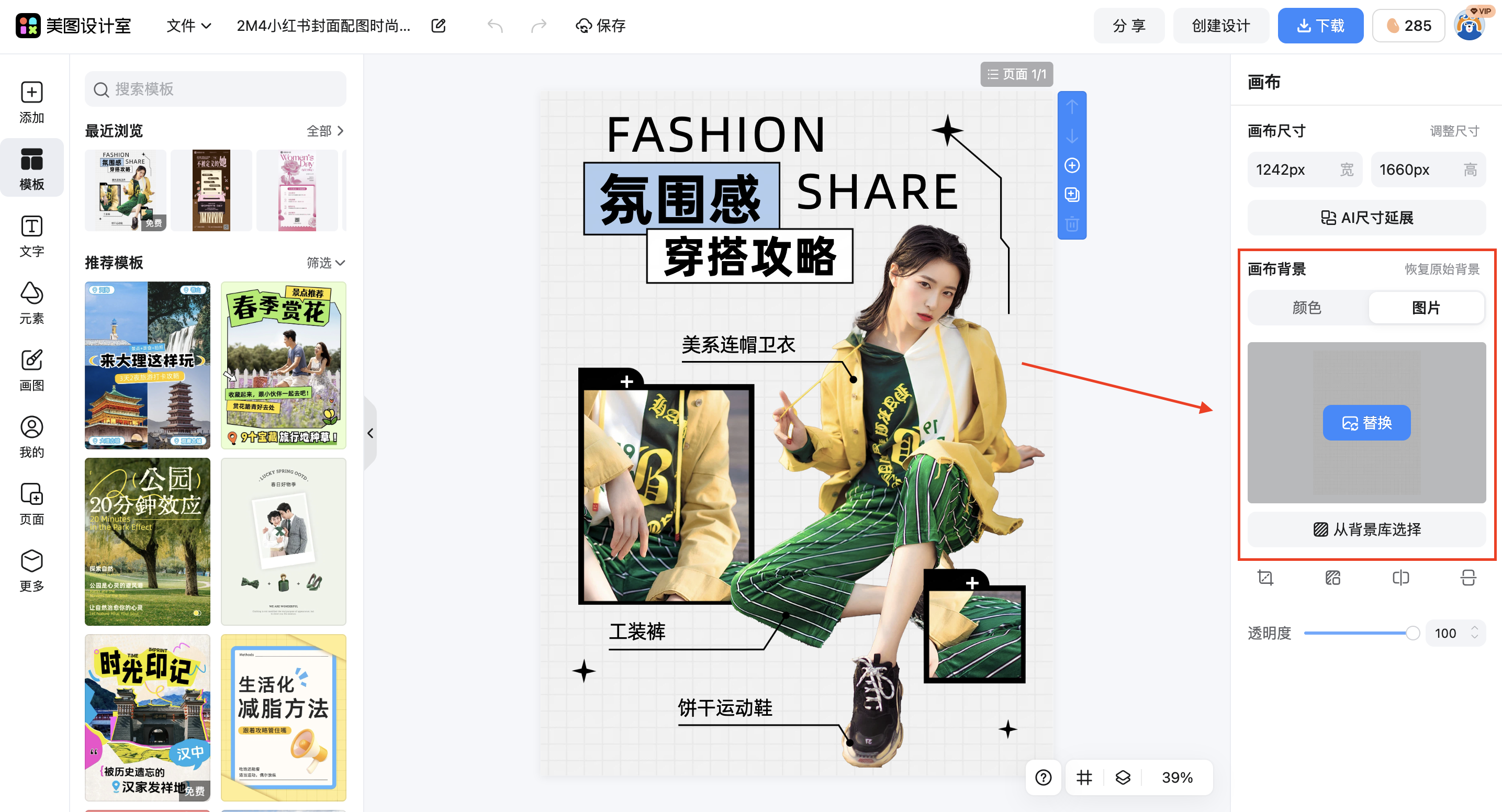The height and width of the screenshot is (812, 1502).
Task: Open the 页面 sidebar tab
Action: (x=31, y=503)
